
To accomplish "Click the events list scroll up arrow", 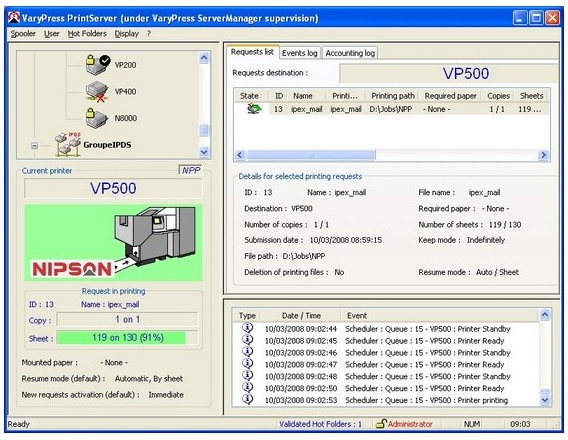I will (x=544, y=315).
